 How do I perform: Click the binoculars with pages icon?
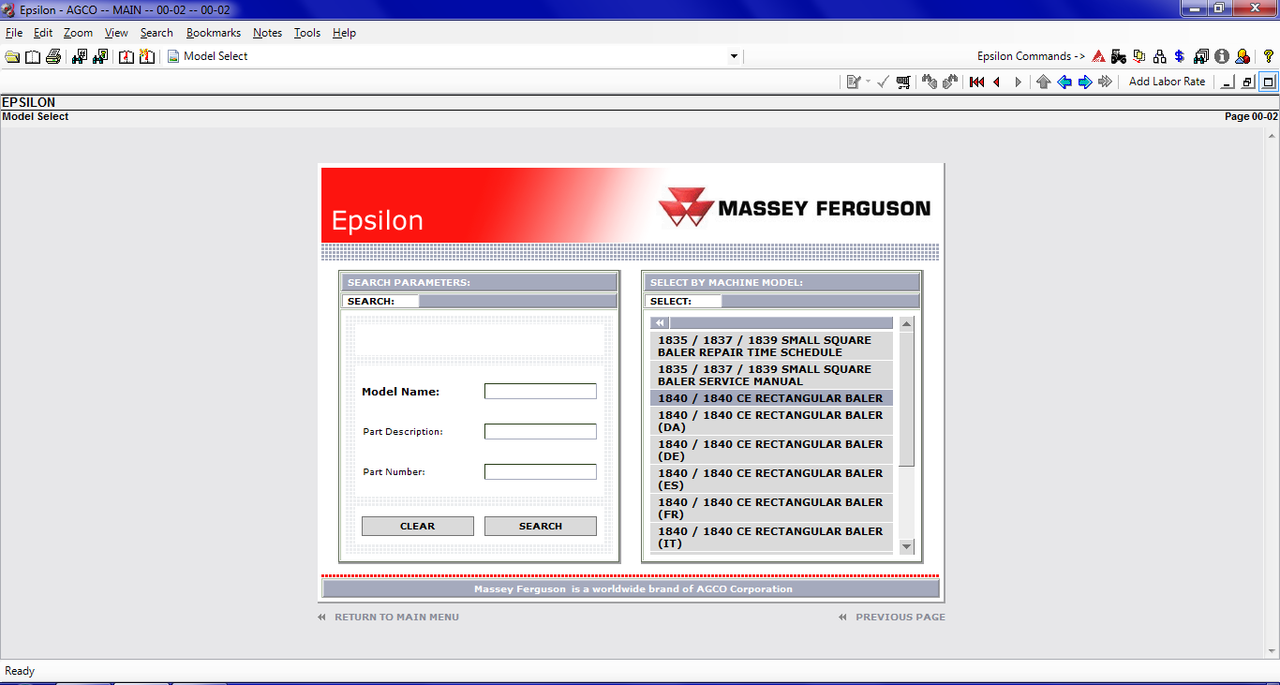pyautogui.click(x=1201, y=56)
